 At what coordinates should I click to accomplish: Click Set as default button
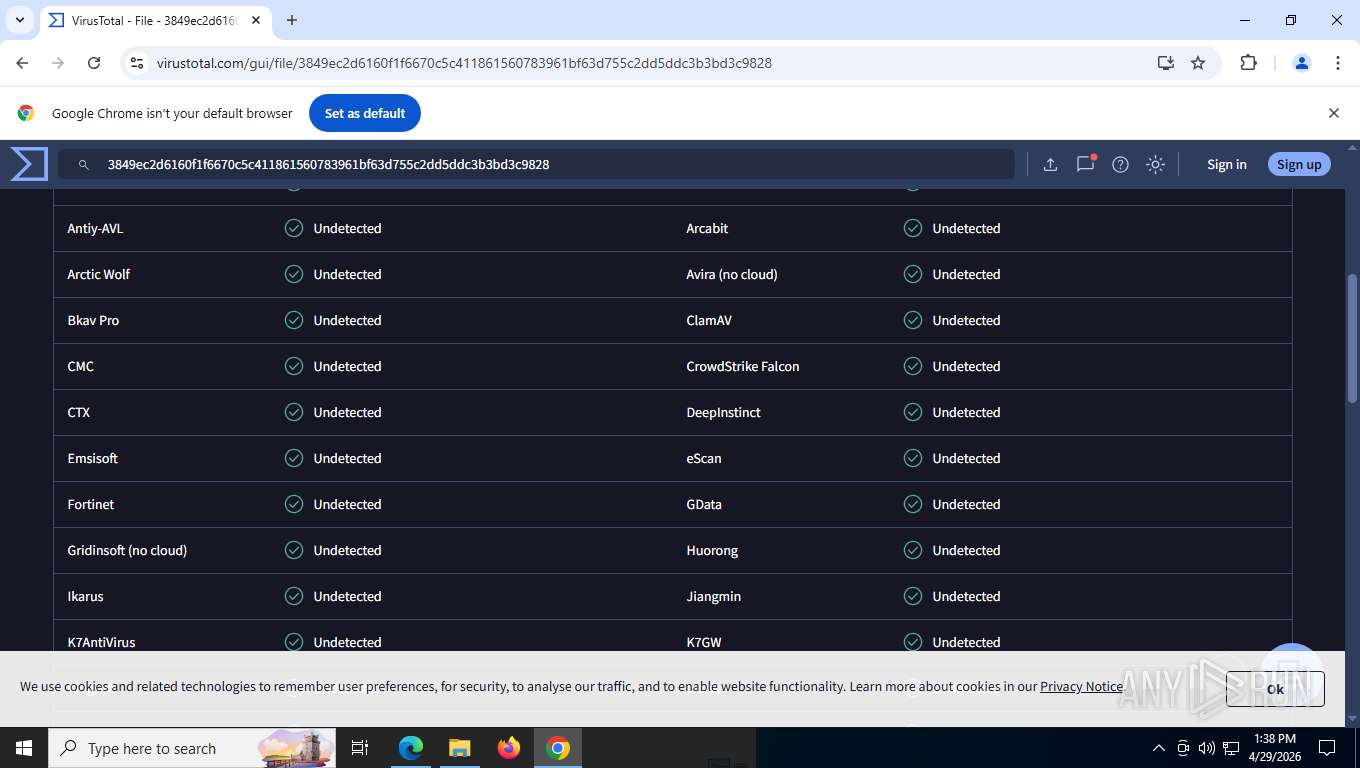(365, 113)
